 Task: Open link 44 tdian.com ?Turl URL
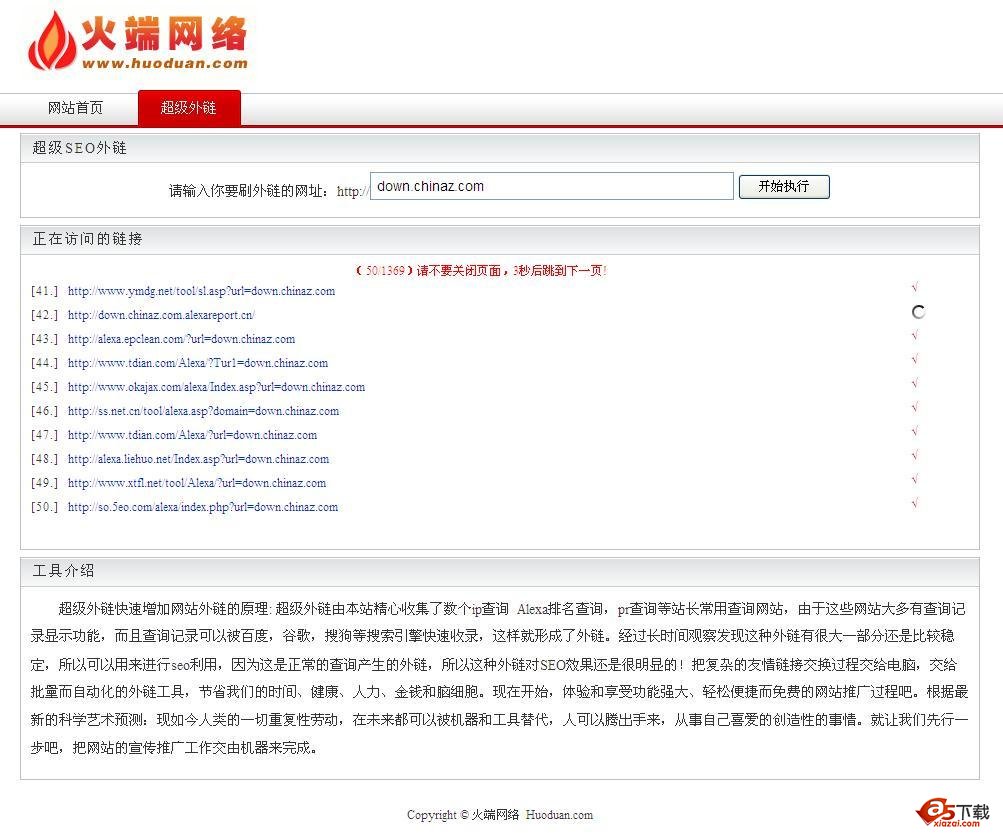coord(198,363)
